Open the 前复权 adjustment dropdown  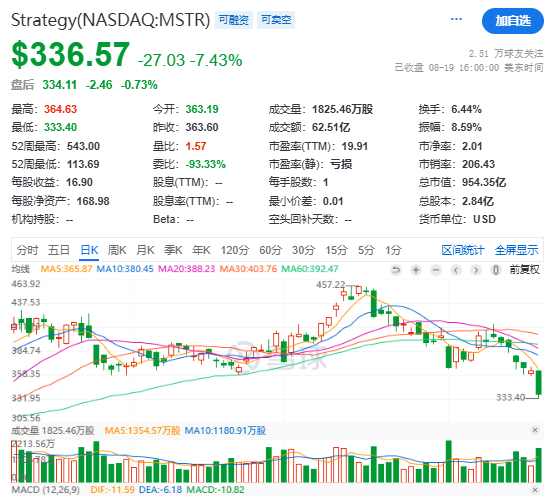(x=525, y=270)
